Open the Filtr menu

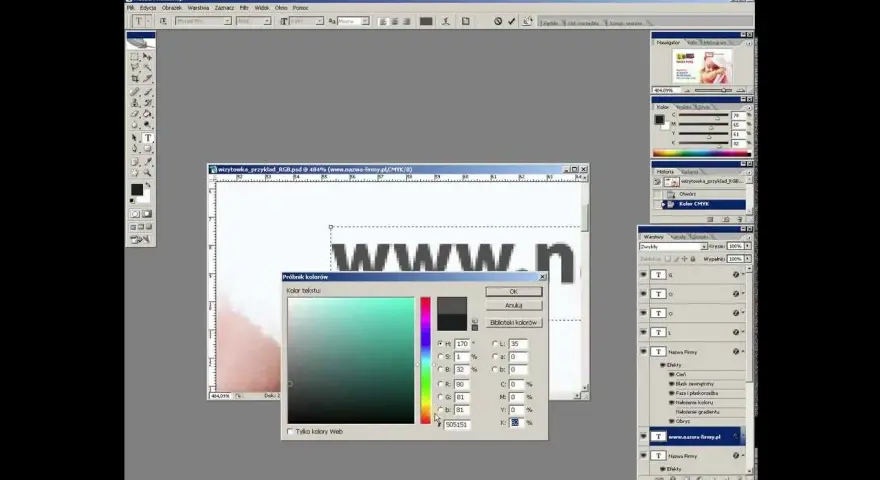[244, 8]
